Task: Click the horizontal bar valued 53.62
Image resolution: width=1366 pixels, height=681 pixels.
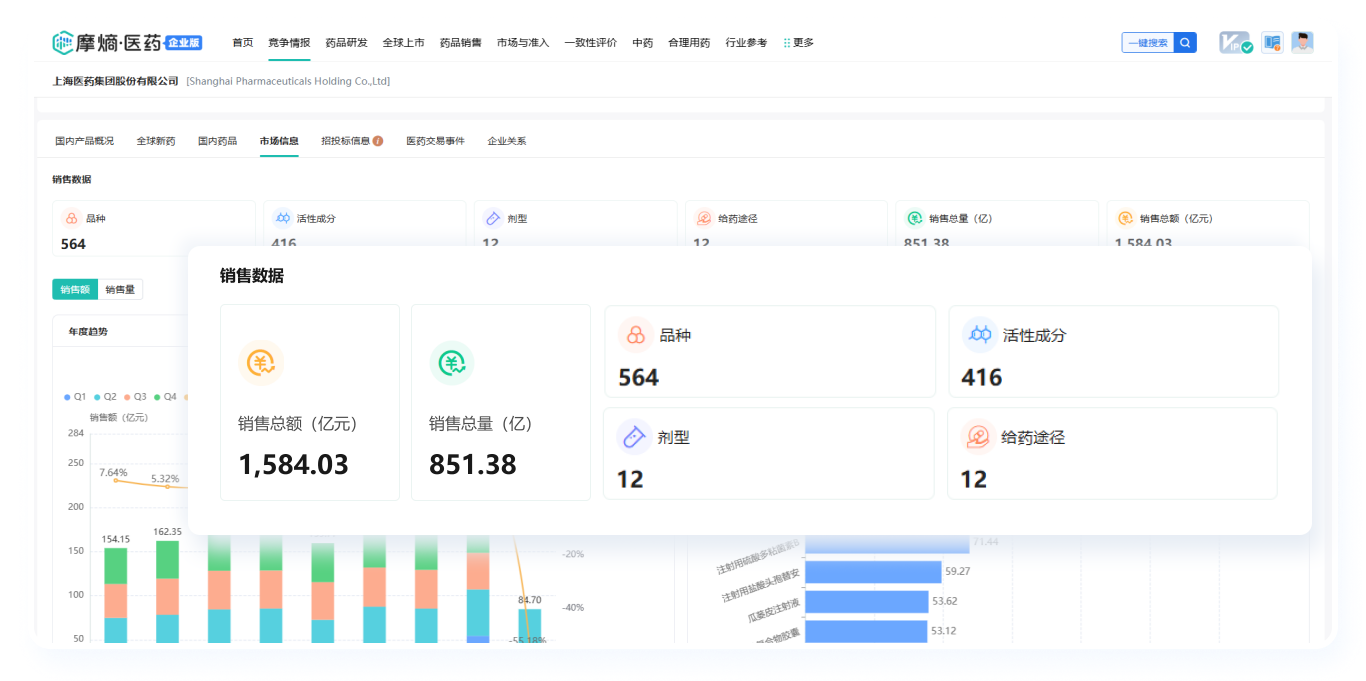Action: pos(866,601)
